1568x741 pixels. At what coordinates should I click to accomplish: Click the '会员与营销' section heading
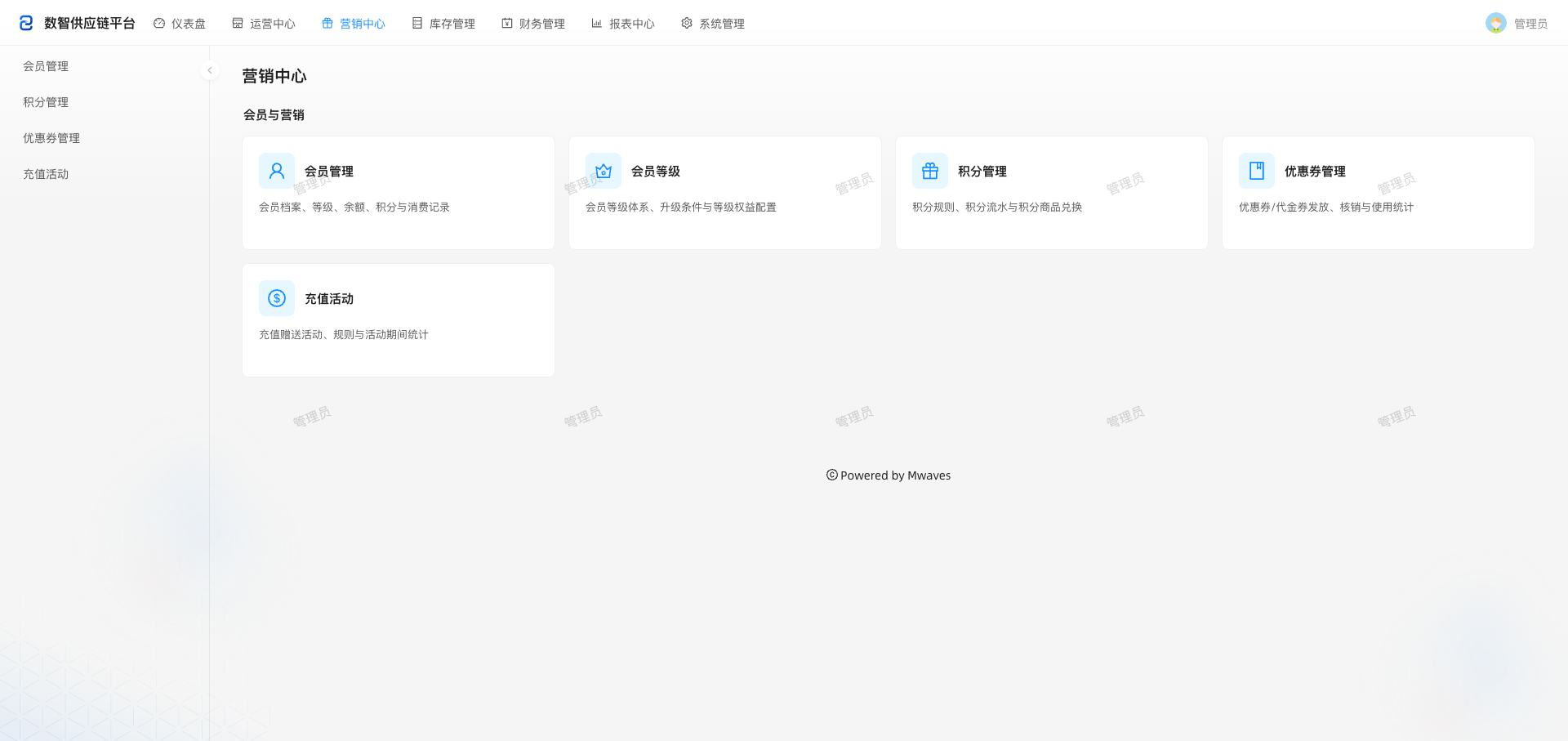click(274, 115)
